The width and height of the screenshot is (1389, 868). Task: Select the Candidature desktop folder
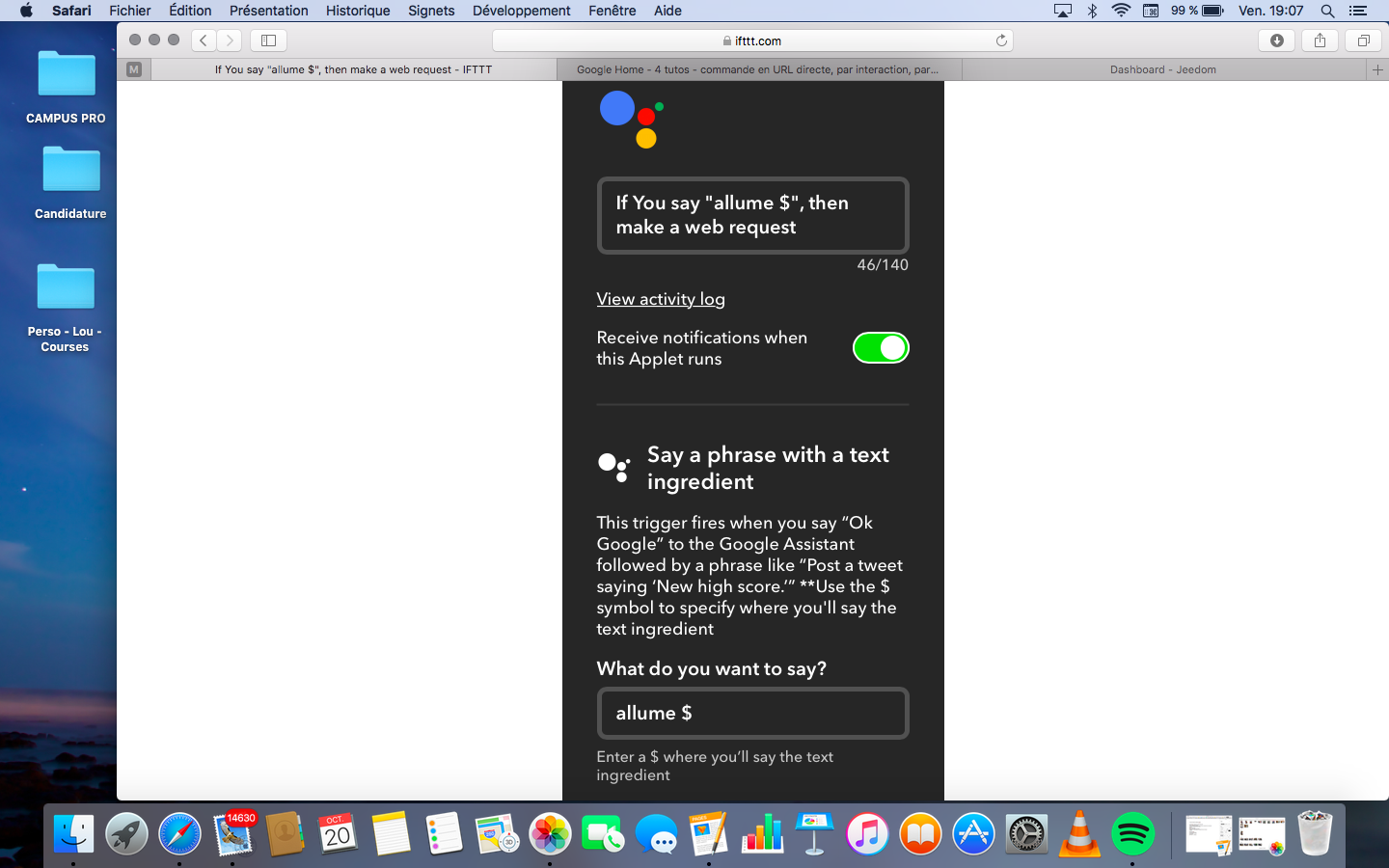click(x=70, y=182)
